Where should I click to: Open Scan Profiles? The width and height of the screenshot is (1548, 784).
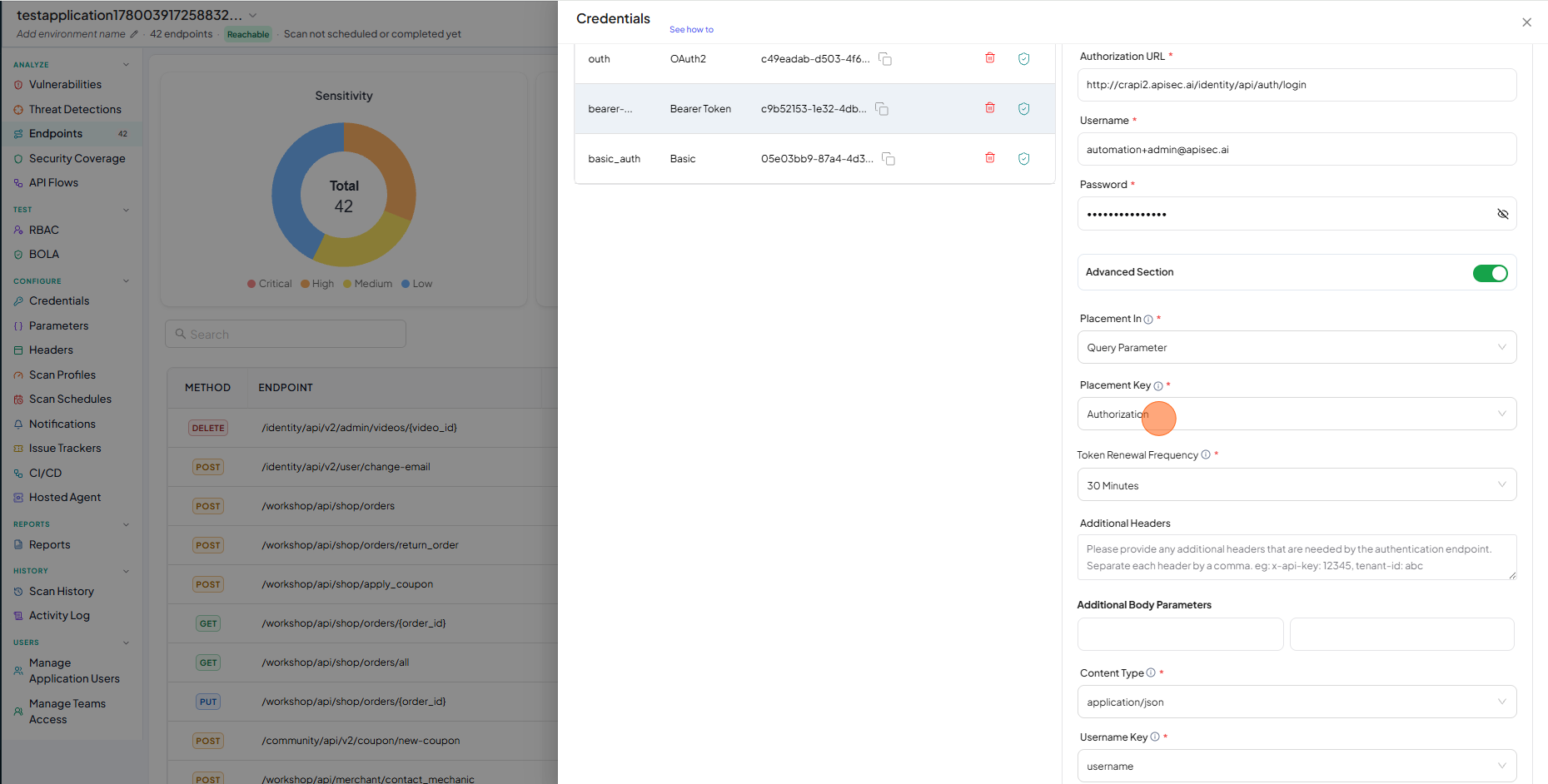(x=62, y=375)
